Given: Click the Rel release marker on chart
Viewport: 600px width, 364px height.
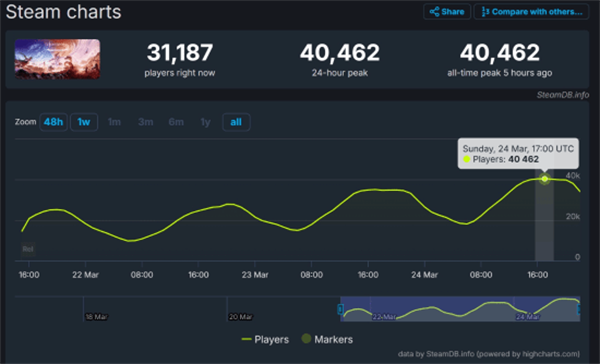Looking at the screenshot, I should click(x=28, y=249).
